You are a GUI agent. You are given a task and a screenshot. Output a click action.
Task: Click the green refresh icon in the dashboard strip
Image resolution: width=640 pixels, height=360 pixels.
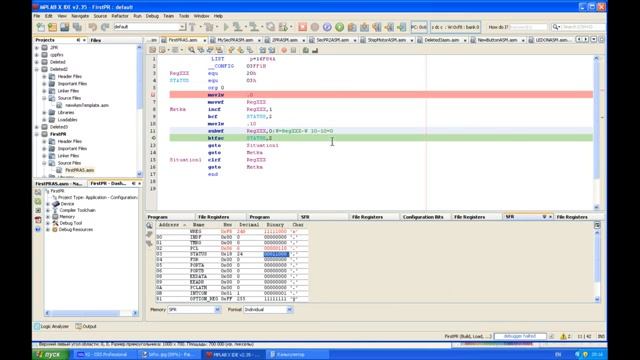click(x=38, y=201)
